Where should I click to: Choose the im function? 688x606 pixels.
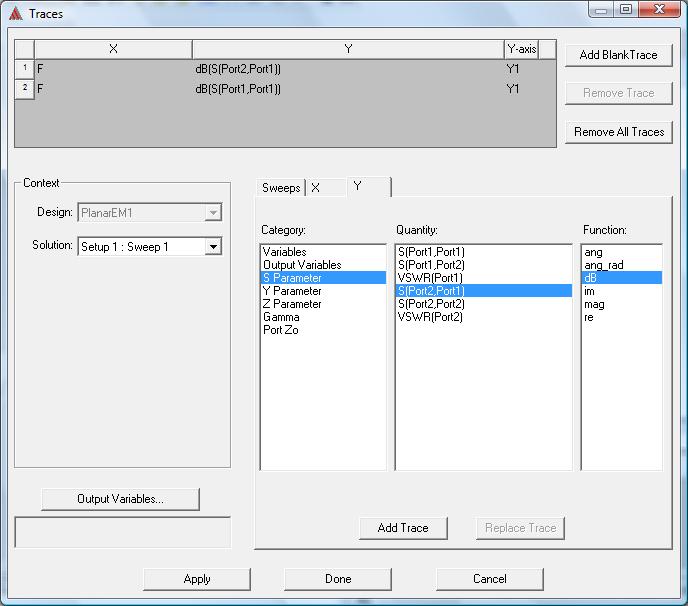pos(622,291)
